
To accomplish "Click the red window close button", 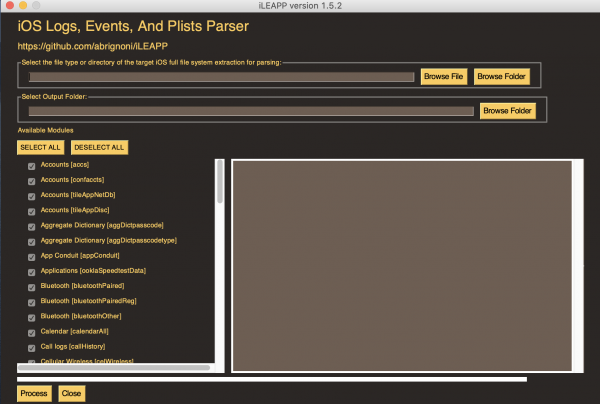I will pyautogui.click(x=10, y=5).
